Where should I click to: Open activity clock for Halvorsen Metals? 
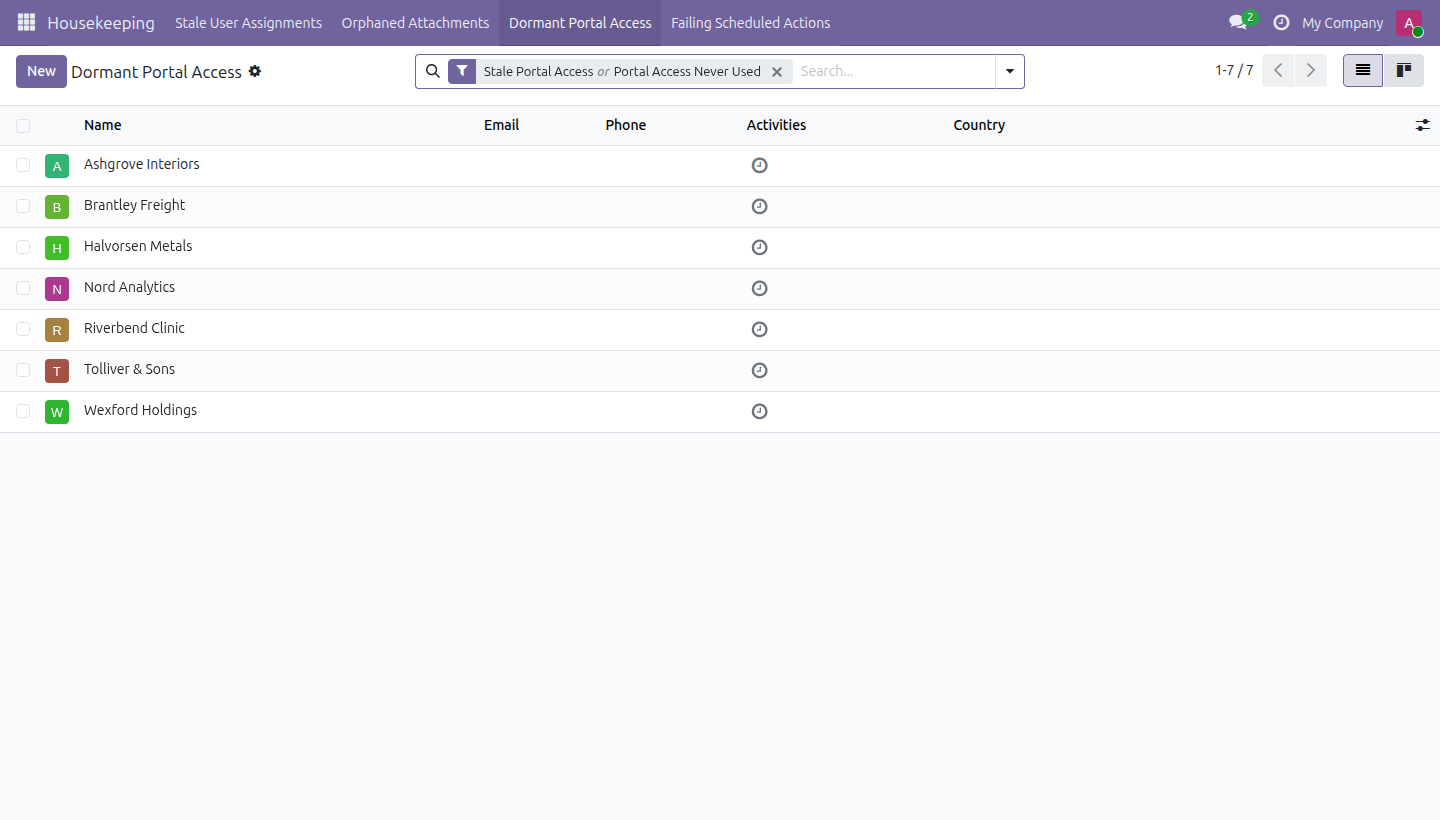point(759,247)
